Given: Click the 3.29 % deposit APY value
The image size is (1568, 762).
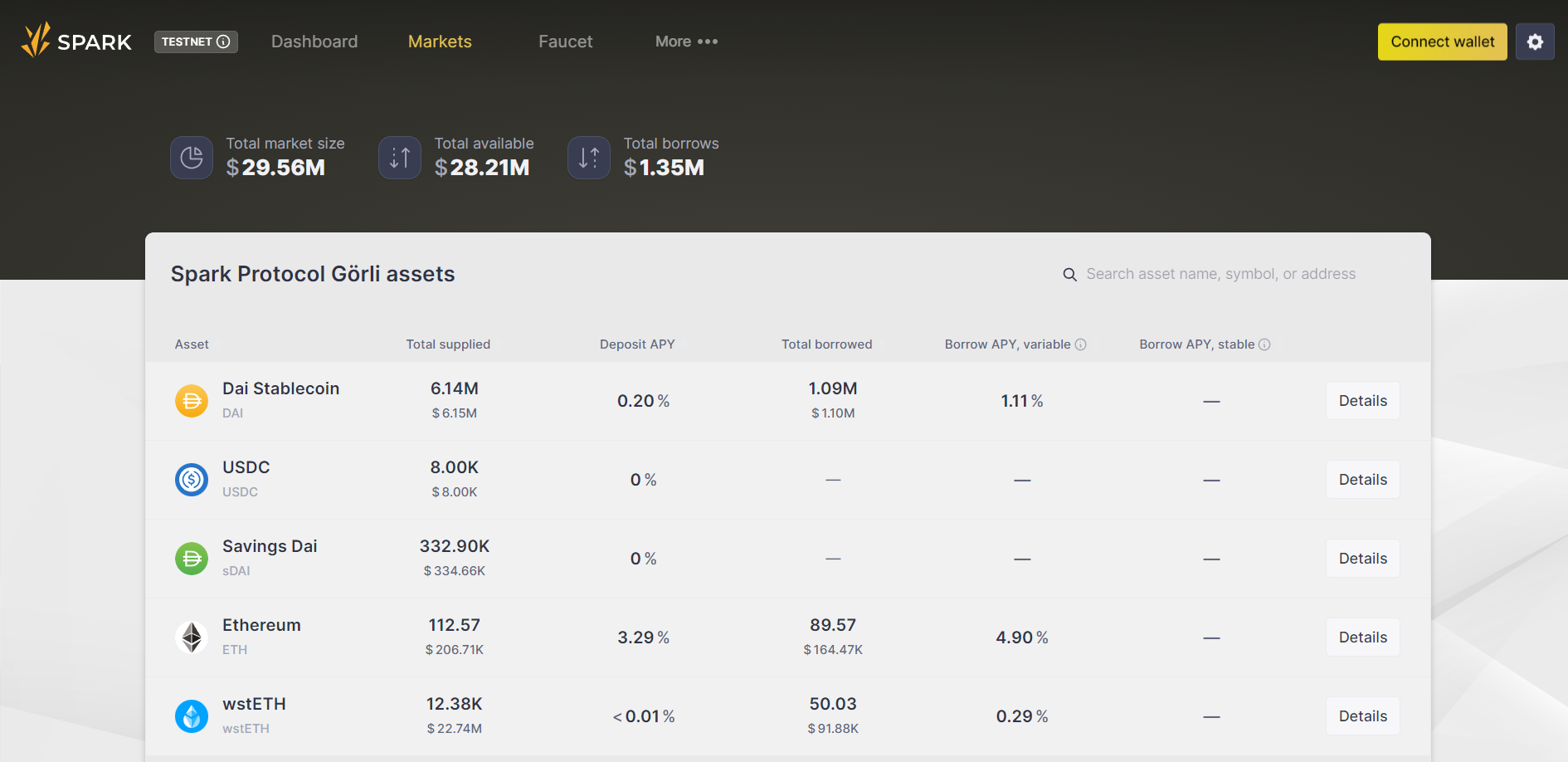Looking at the screenshot, I should pyautogui.click(x=643, y=637).
